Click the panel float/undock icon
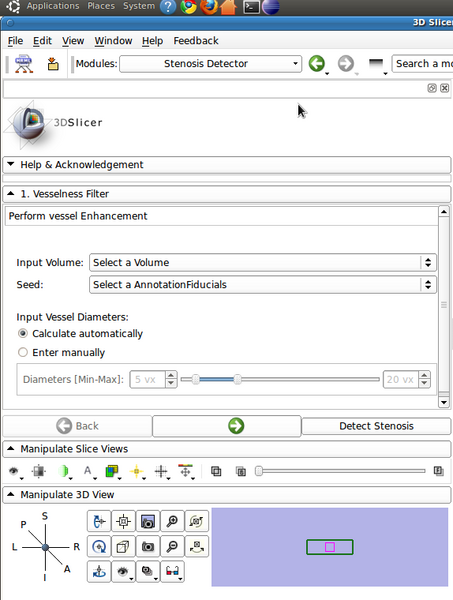This screenshot has height=600, width=453. (x=432, y=88)
